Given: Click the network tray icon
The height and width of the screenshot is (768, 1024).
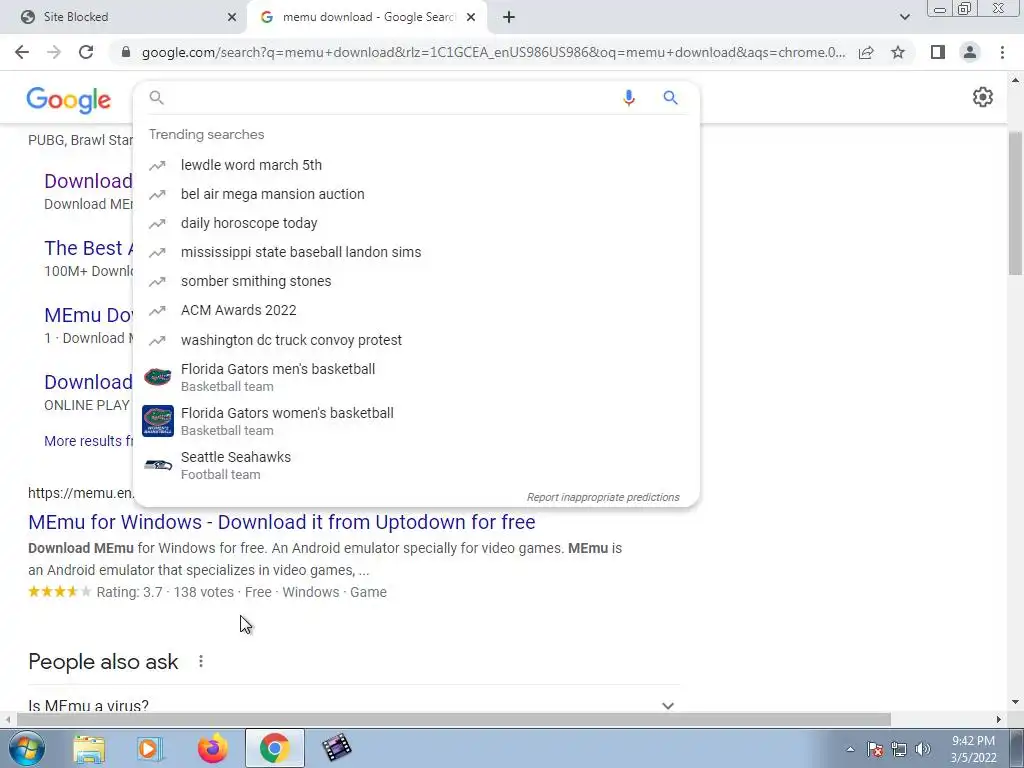Looking at the screenshot, I should point(899,749).
